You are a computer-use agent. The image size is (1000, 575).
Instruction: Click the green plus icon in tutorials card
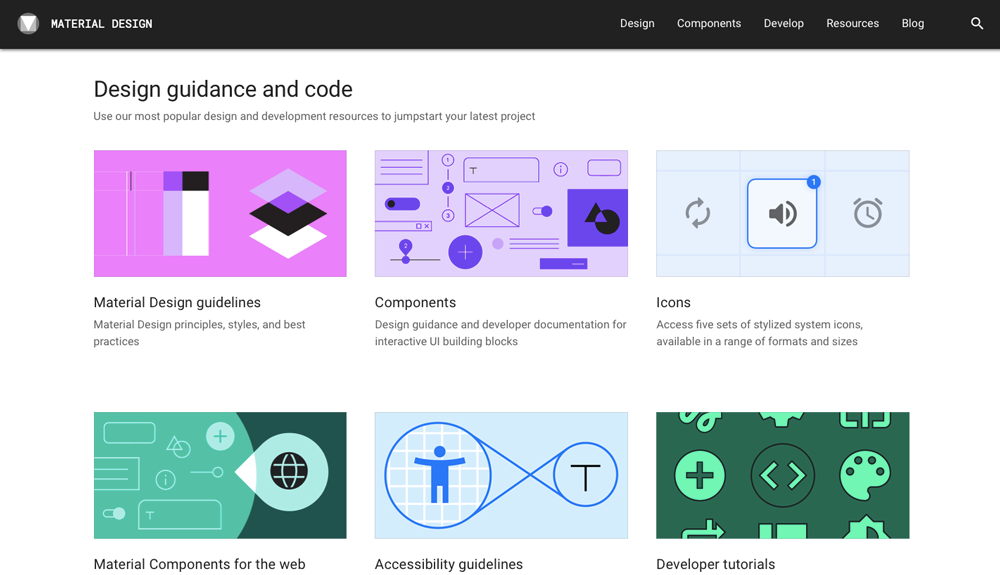pyautogui.click(x=700, y=476)
